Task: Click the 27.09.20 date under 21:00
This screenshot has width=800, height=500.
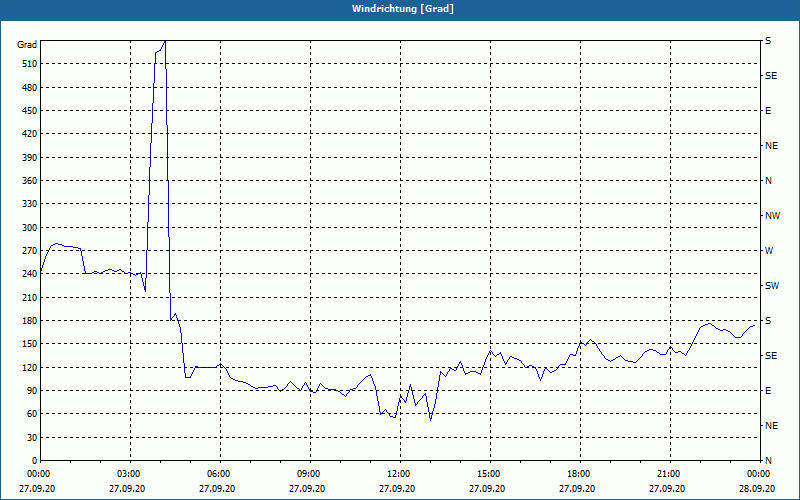Action: point(667,489)
